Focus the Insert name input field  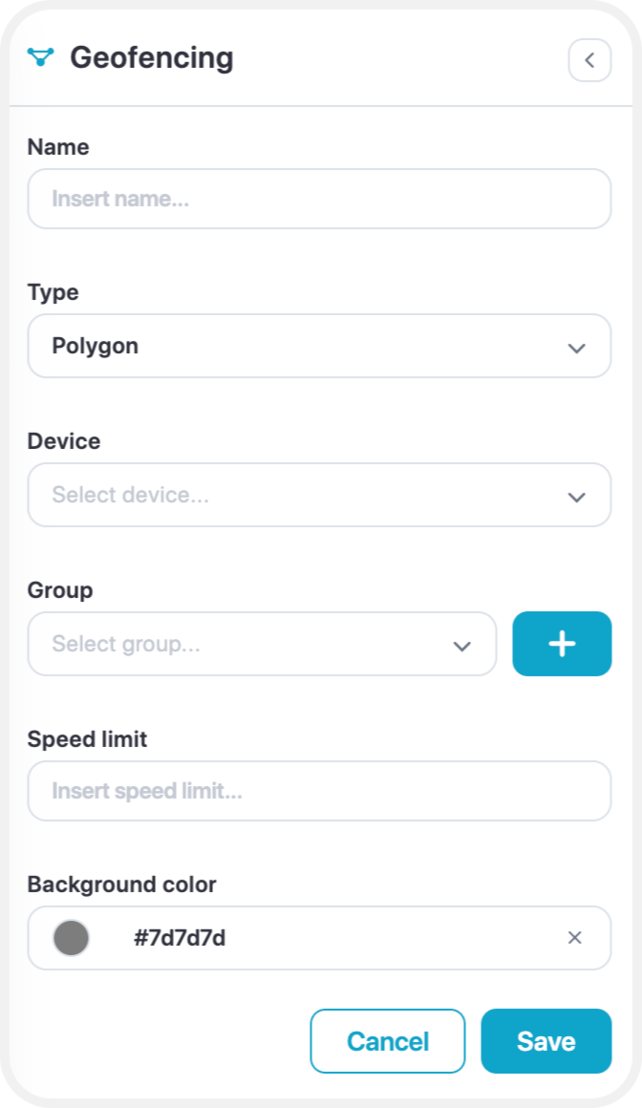pos(319,199)
